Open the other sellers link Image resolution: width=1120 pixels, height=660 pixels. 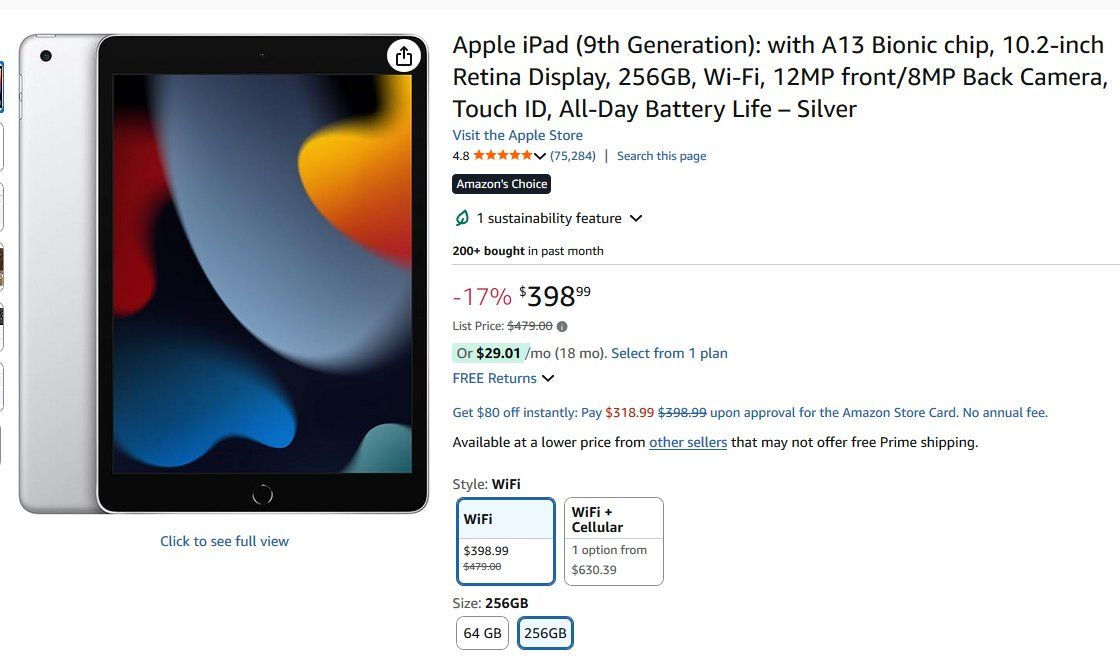(688, 442)
